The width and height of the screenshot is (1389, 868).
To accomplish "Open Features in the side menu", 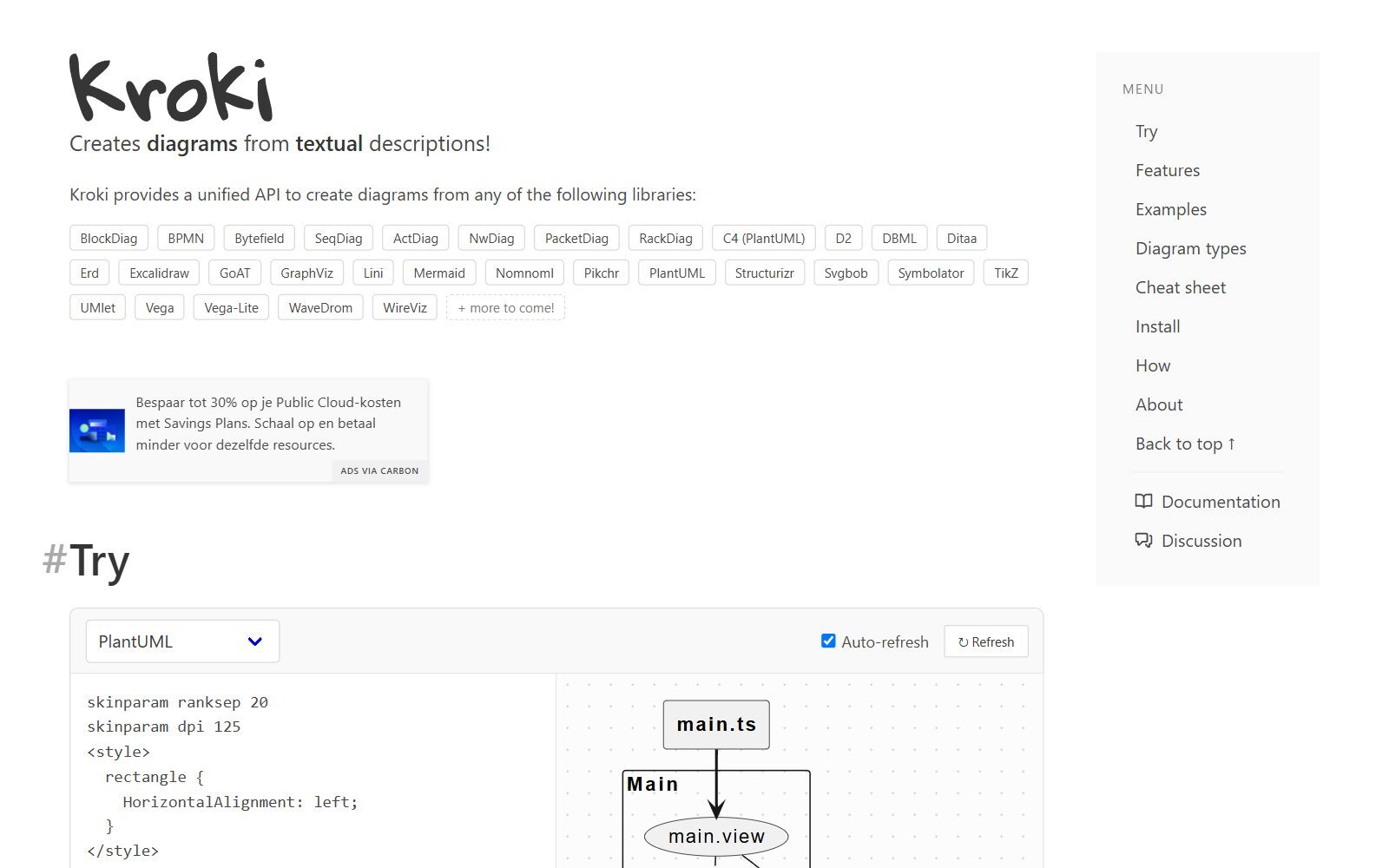I will (x=1168, y=170).
